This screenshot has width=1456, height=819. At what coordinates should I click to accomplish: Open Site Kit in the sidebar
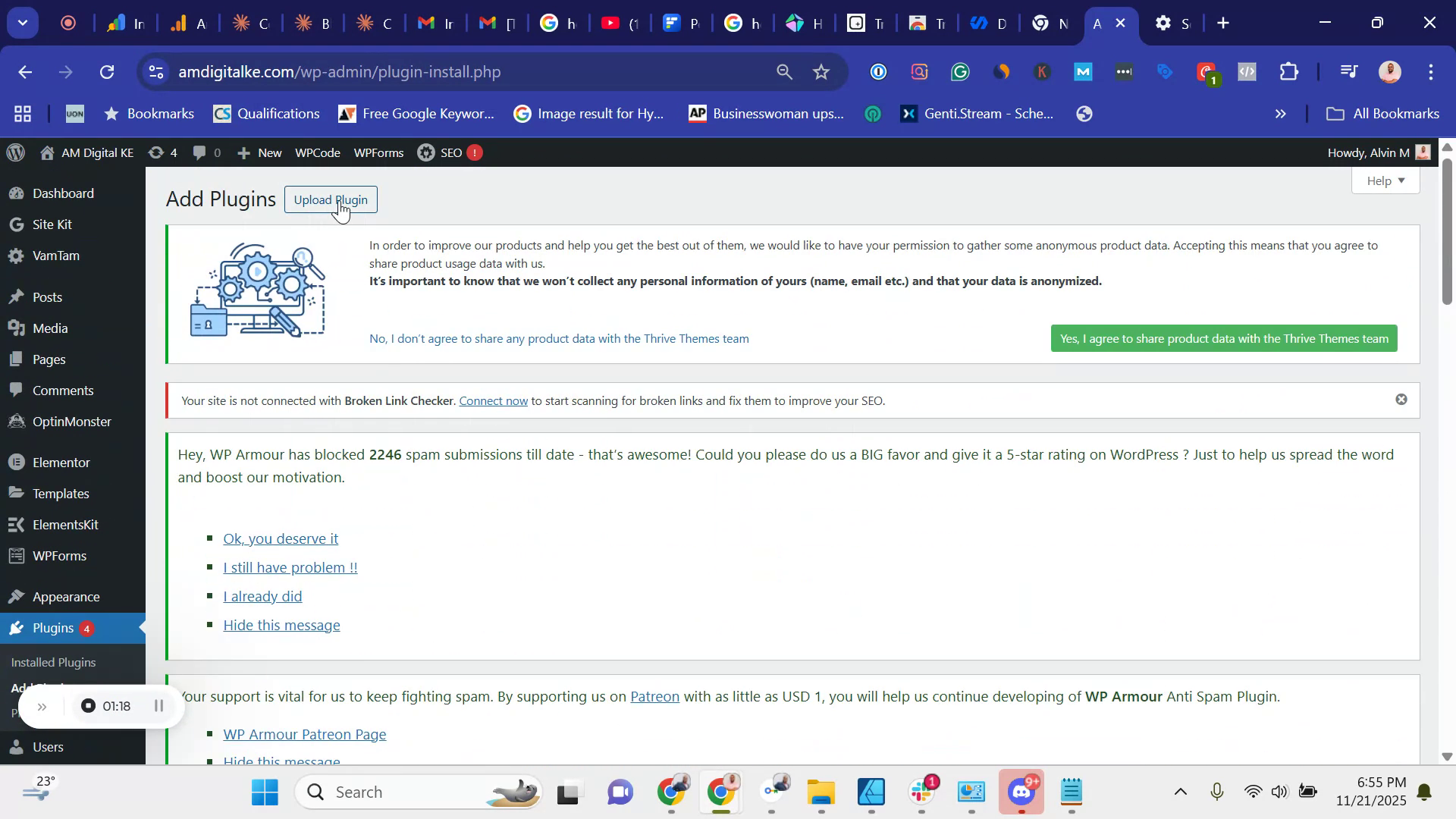tap(53, 224)
